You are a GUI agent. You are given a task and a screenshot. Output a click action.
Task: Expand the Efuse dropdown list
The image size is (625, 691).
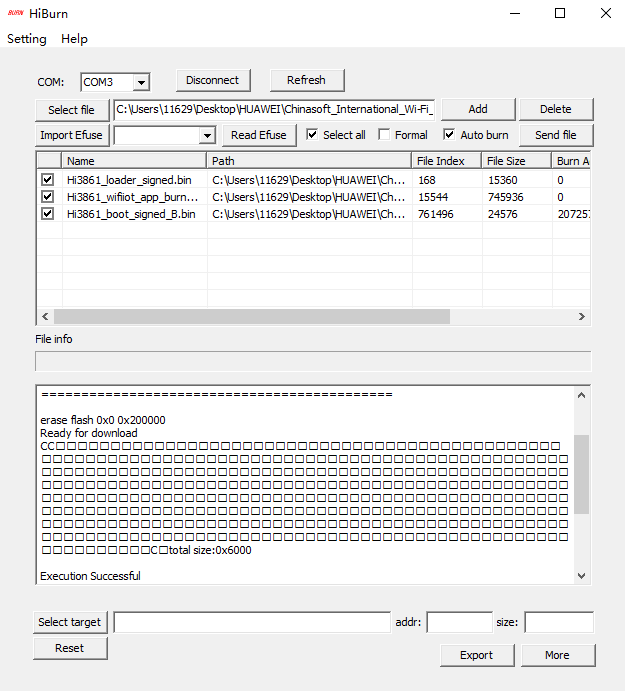[207, 136]
